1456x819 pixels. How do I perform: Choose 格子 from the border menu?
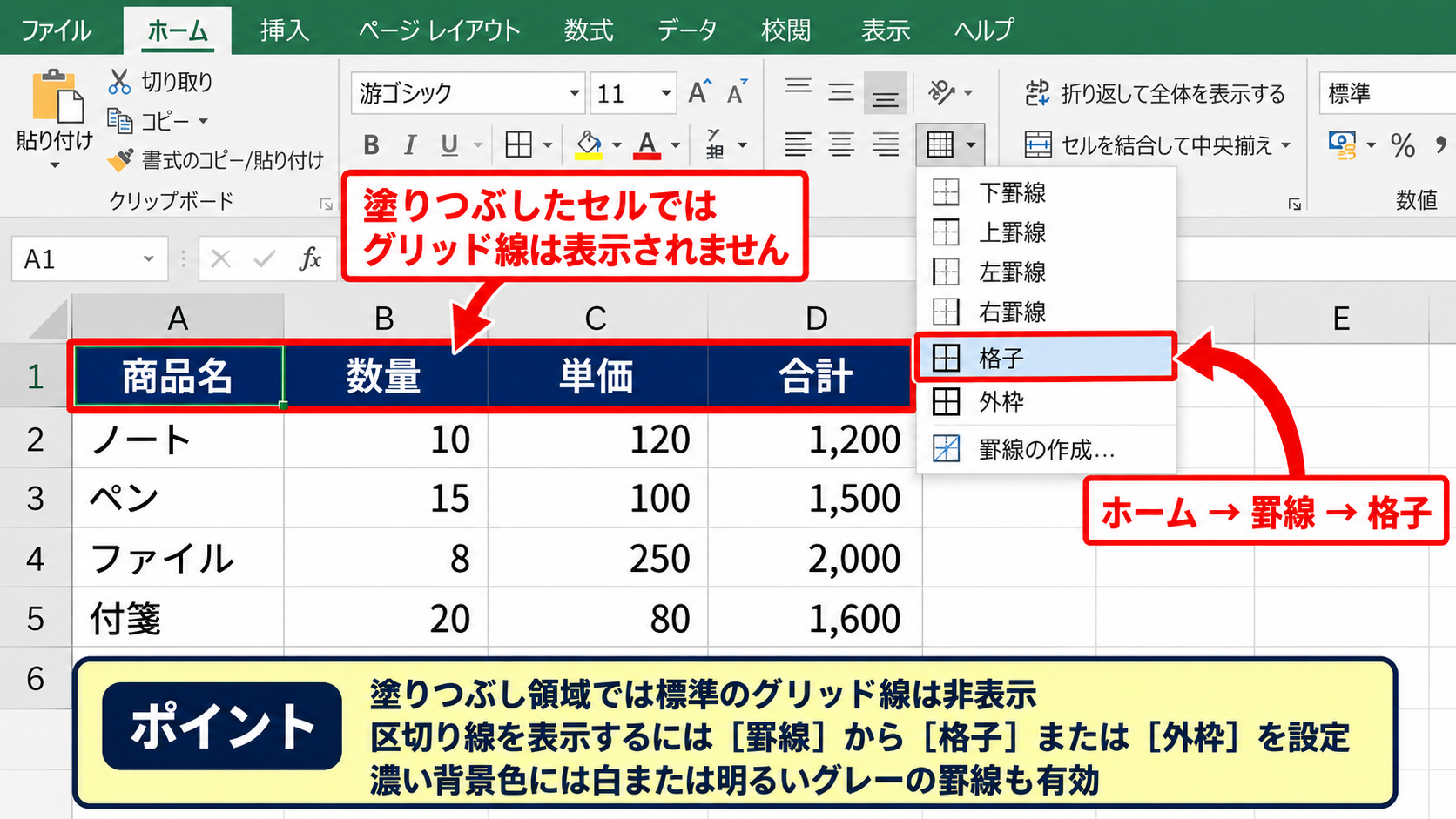(1045, 358)
